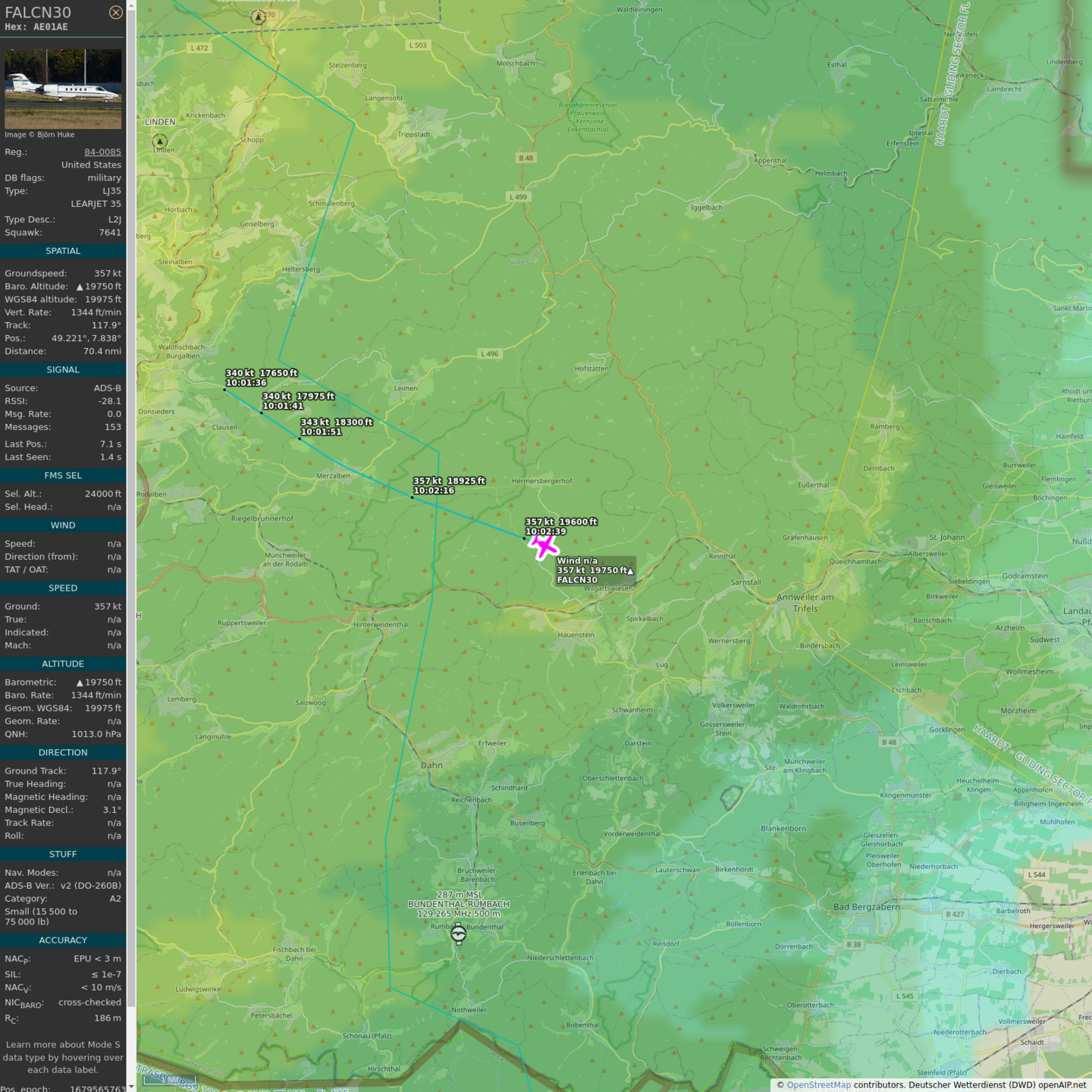Click the sidebar scrollbar down arrow

[131, 1086]
